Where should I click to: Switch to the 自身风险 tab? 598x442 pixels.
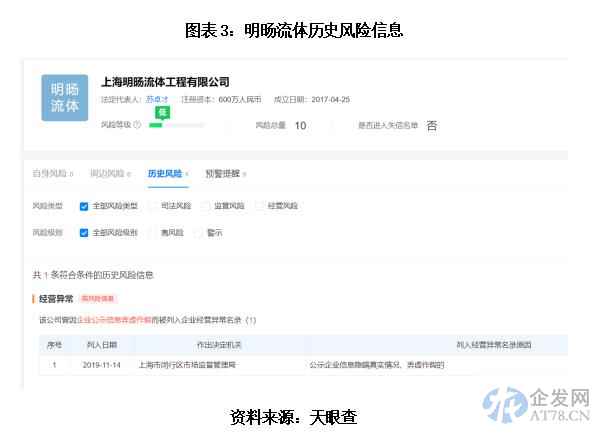click(53, 174)
